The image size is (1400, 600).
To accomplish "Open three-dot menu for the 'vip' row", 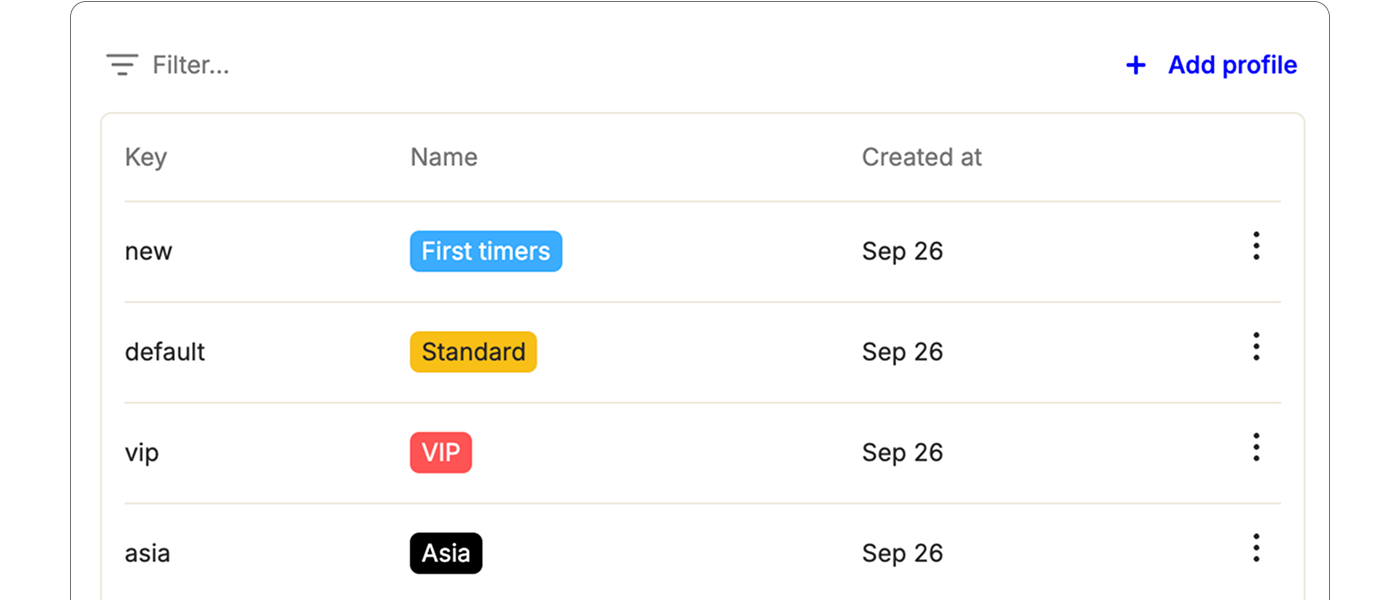I will click(x=1256, y=447).
